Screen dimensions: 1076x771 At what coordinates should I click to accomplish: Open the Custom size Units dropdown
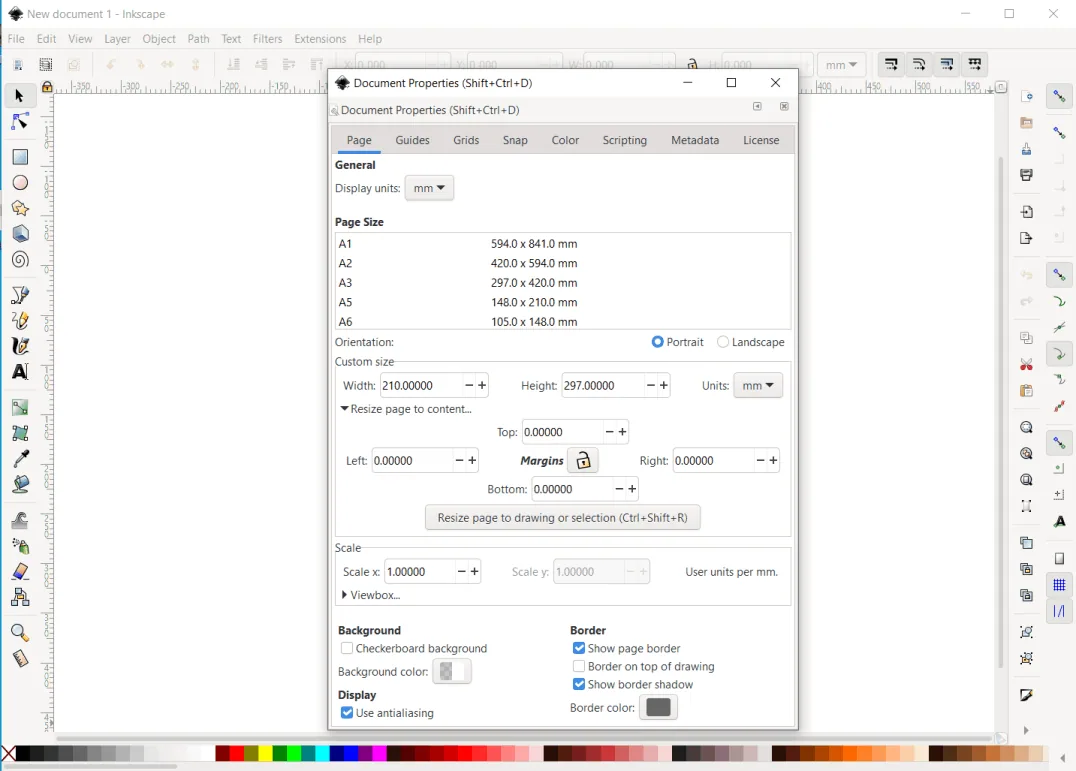(758, 386)
